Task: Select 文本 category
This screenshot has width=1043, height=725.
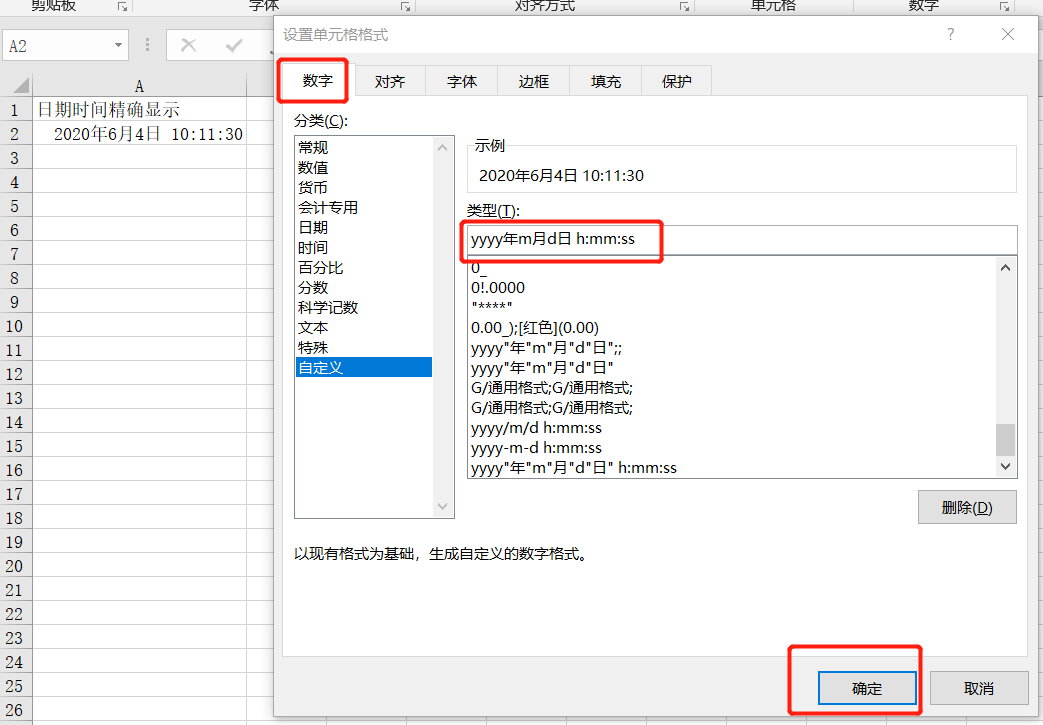Action: click(x=364, y=327)
